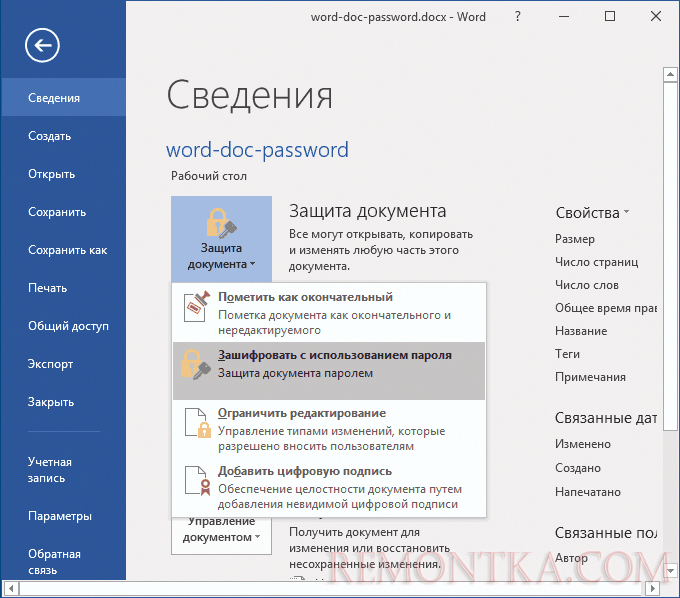The image size is (680, 598).
Task: Click the horizontal scrollbar right arrow
Action: (652, 588)
